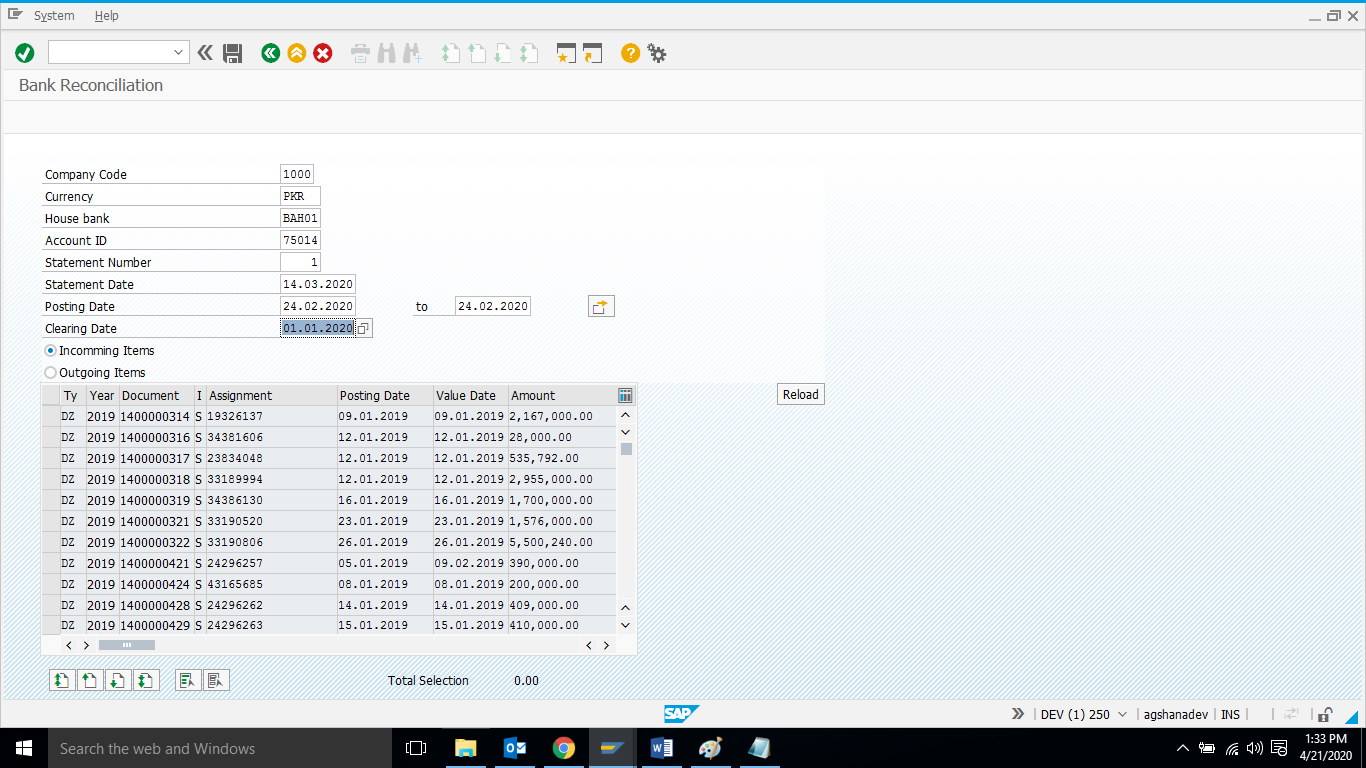Open Customize Local Layout gear icon
The image size is (1366, 768).
point(657,53)
